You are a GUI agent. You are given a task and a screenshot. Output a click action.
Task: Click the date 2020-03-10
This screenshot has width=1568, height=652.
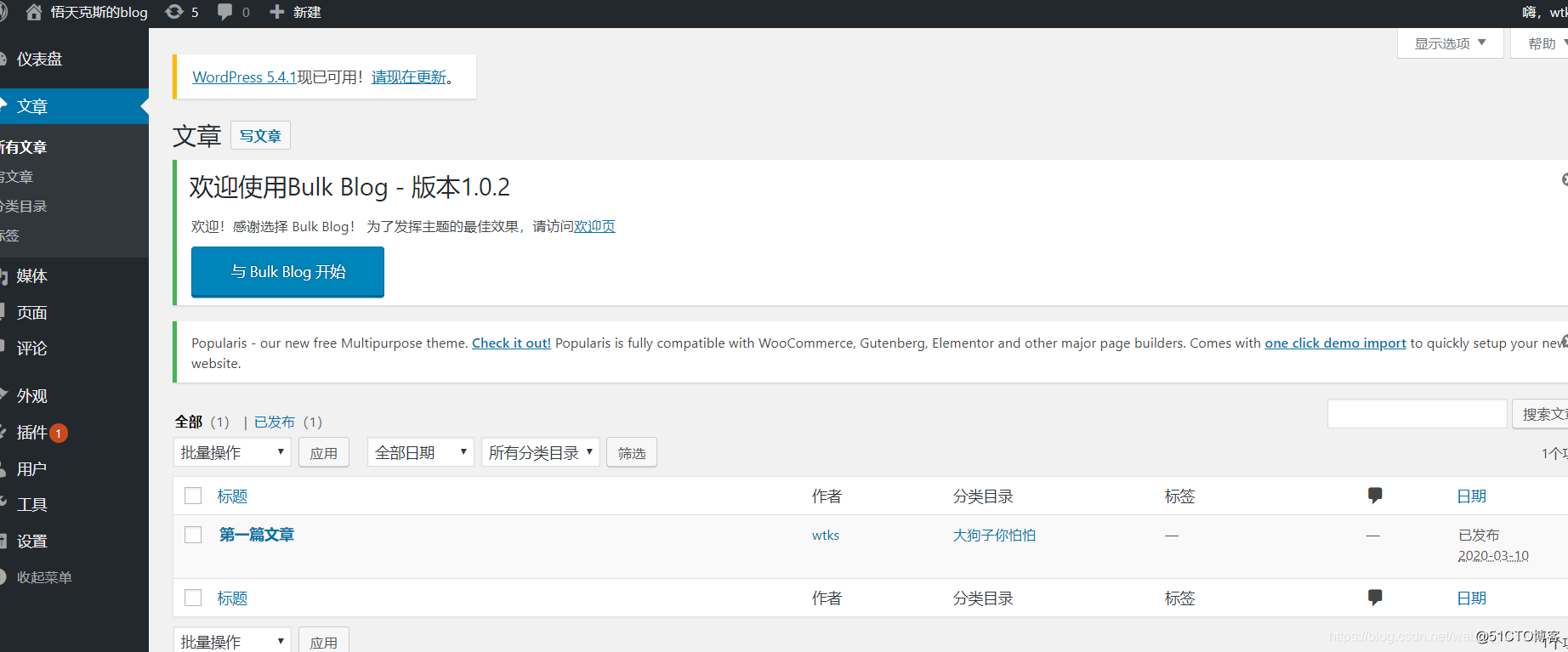(1493, 555)
